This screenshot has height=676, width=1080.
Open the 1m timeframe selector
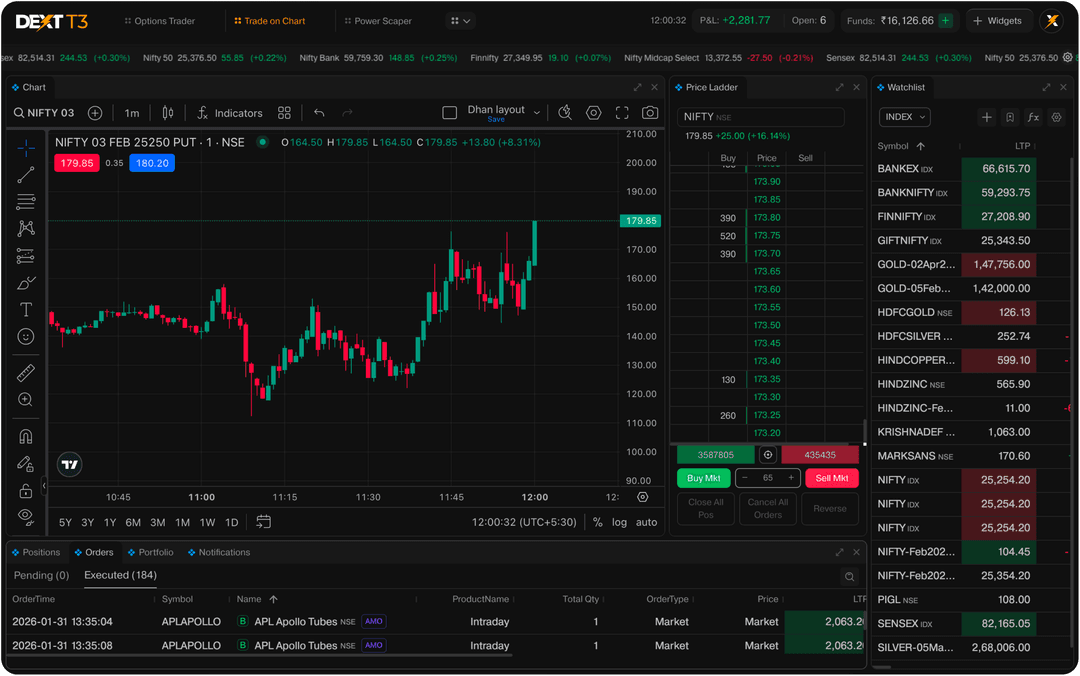click(x=132, y=112)
